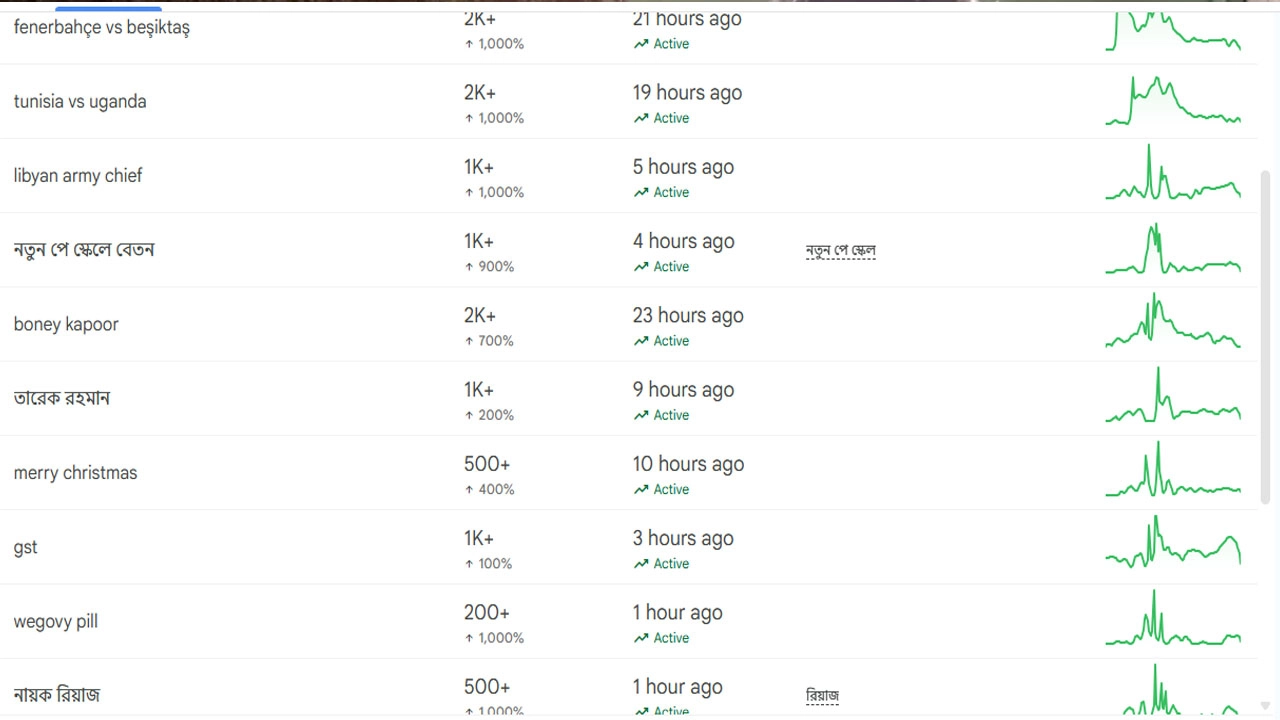The width and height of the screenshot is (1280, 720).
Task: Click the Active trend icon for tunisia vs uganda
Action: [641, 118]
